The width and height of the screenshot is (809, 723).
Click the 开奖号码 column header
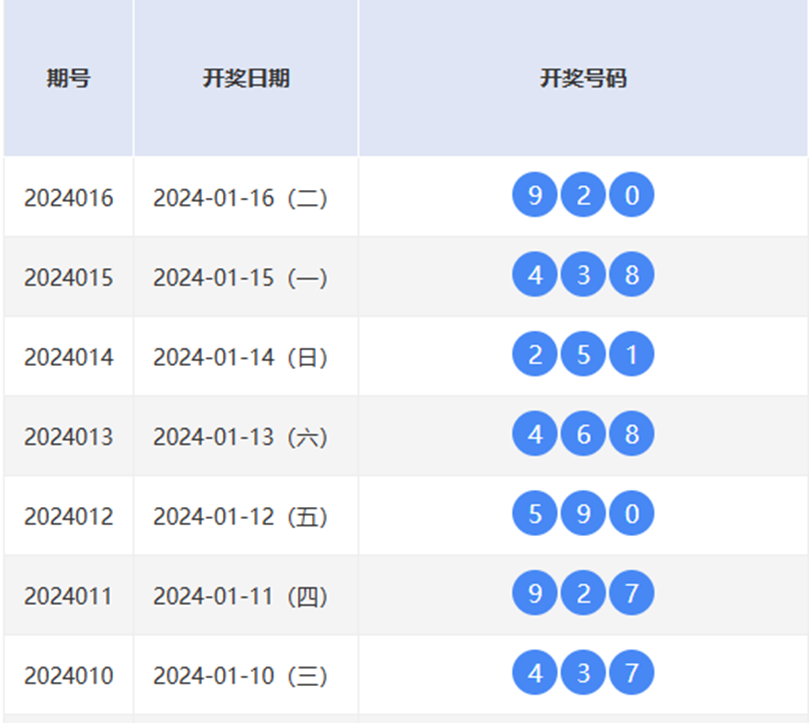pyautogui.click(x=583, y=79)
